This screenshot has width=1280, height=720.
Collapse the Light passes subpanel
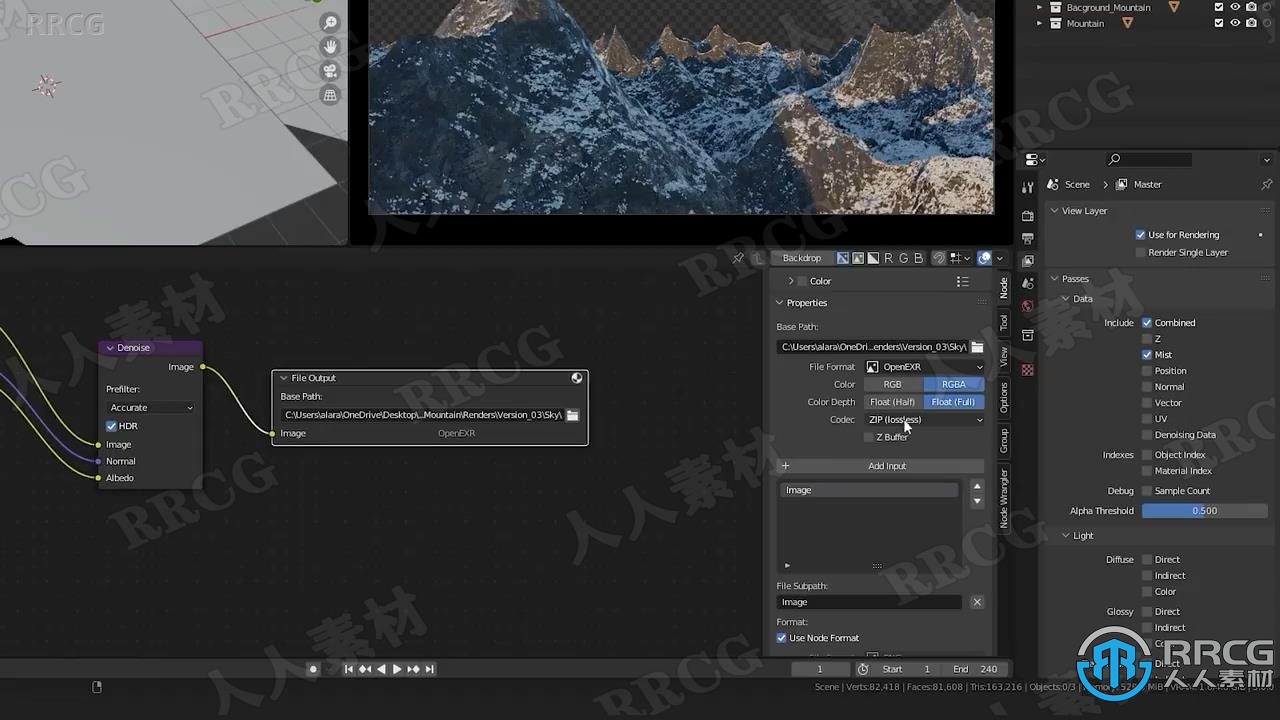tap(1066, 536)
